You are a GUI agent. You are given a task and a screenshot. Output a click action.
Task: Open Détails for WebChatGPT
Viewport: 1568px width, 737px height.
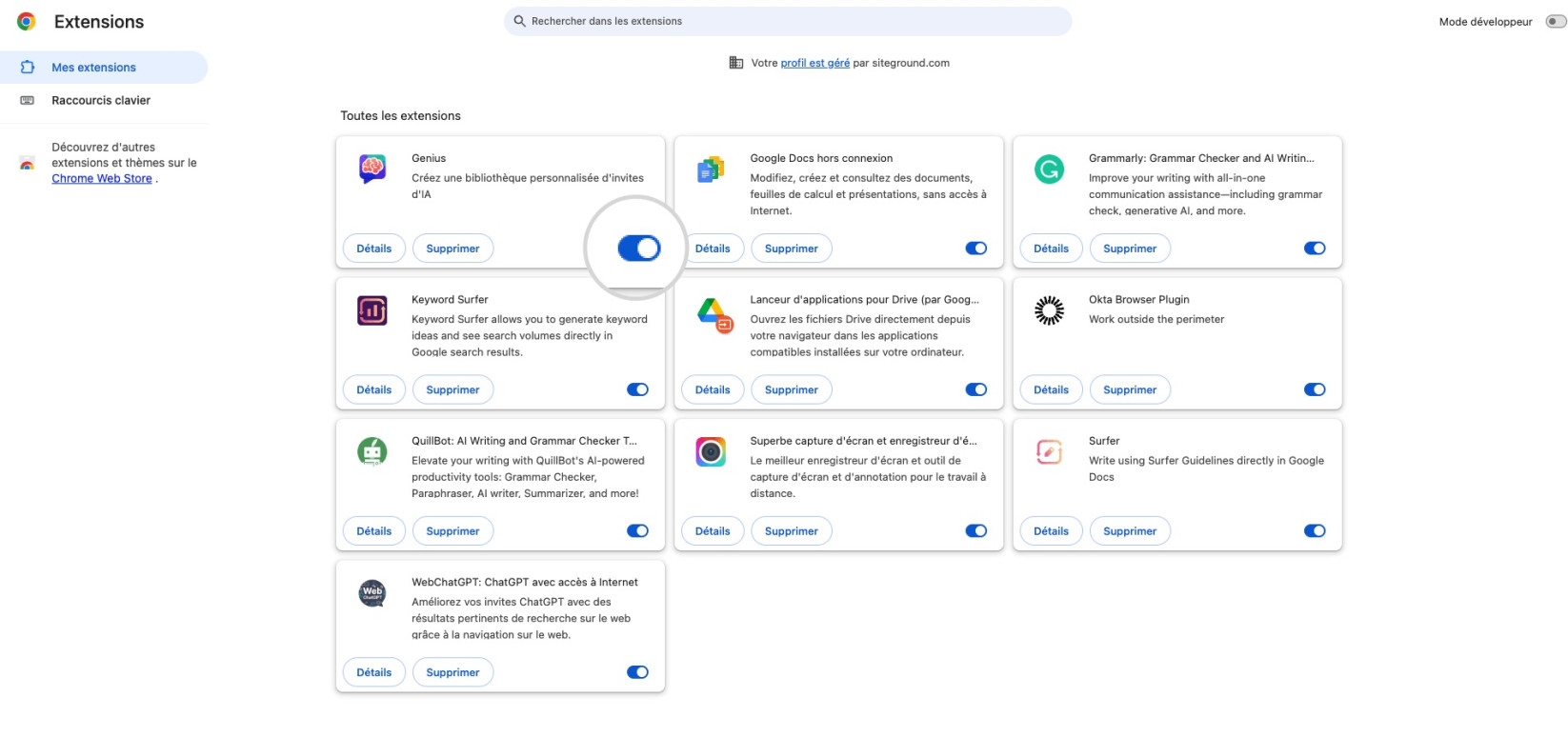point(374,672)
